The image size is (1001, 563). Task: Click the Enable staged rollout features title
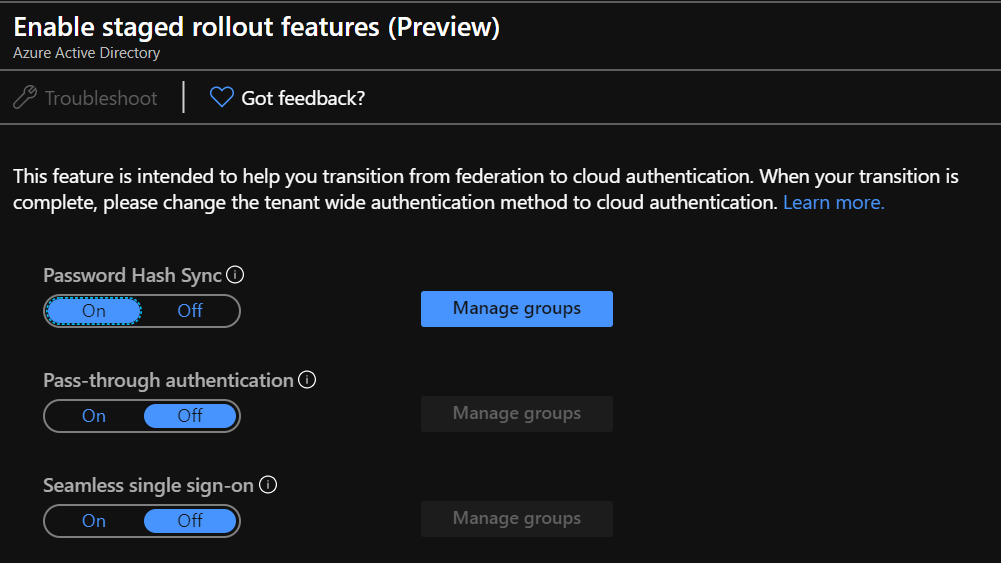point(256,27)
